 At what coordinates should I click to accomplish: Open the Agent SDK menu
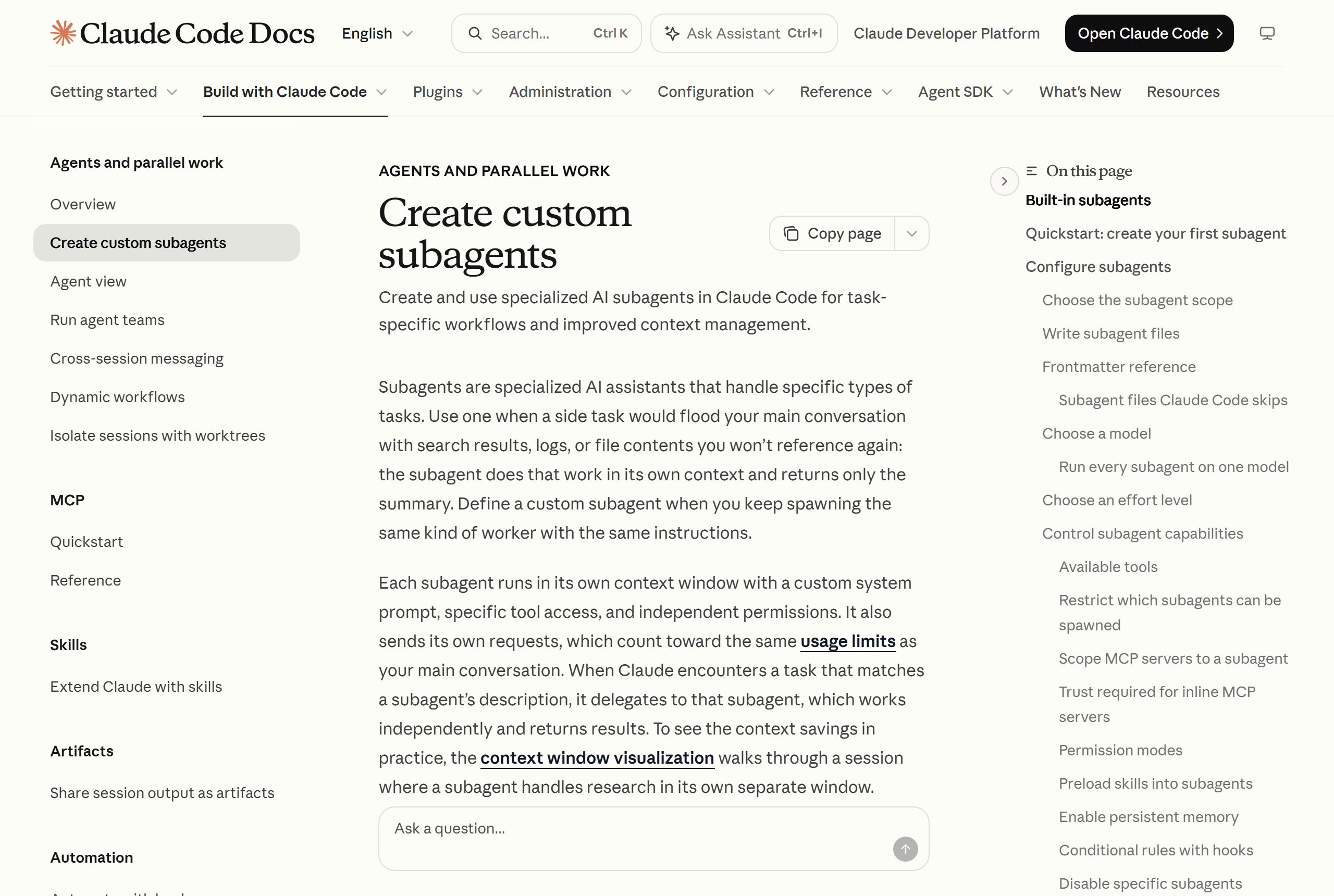click(966, 92)
